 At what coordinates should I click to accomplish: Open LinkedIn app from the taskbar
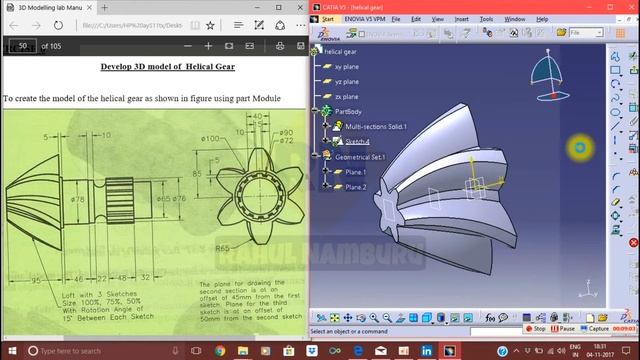(427, 351)
